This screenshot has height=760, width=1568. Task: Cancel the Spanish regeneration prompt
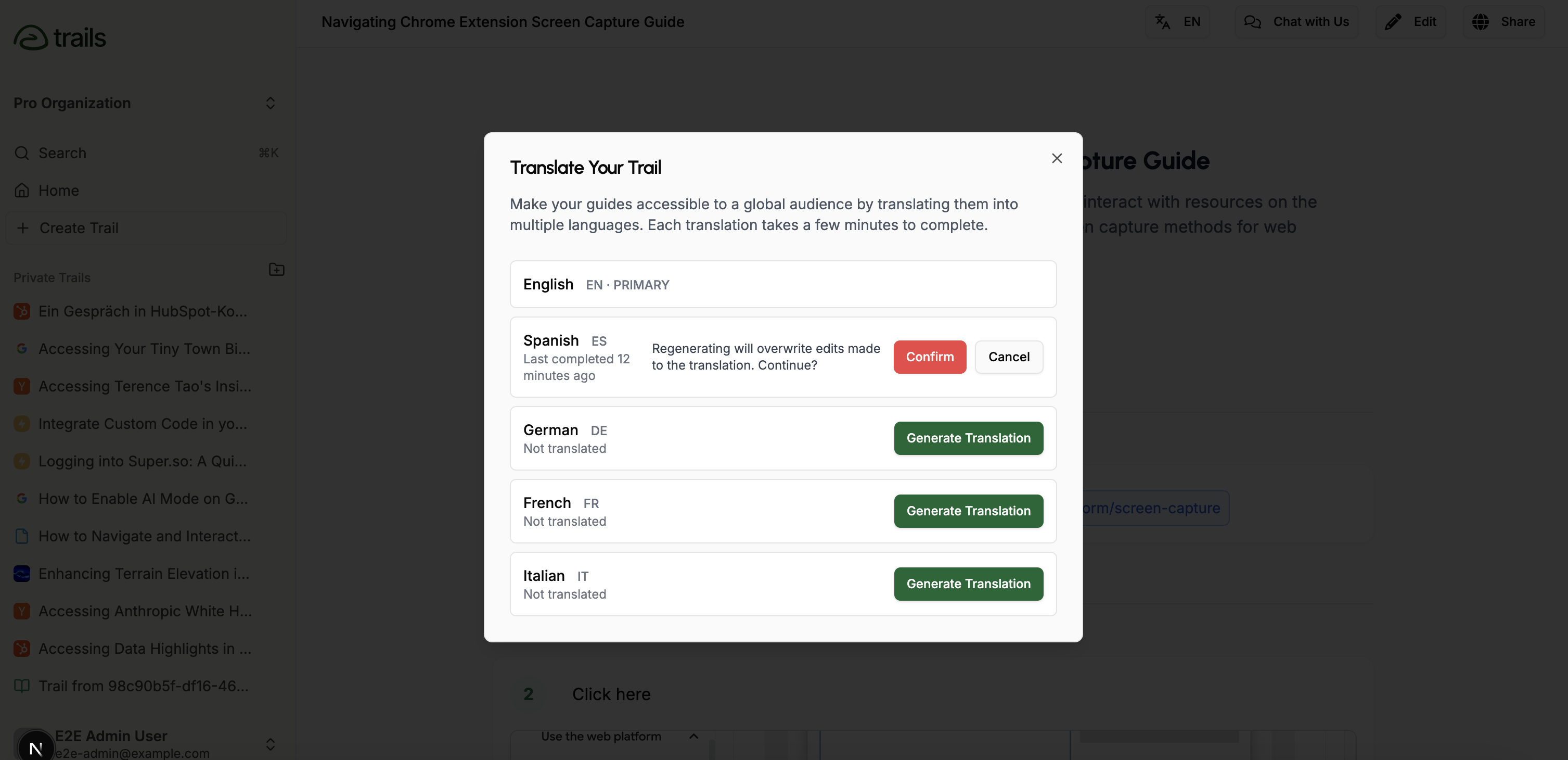click(x=1009, y=357)
